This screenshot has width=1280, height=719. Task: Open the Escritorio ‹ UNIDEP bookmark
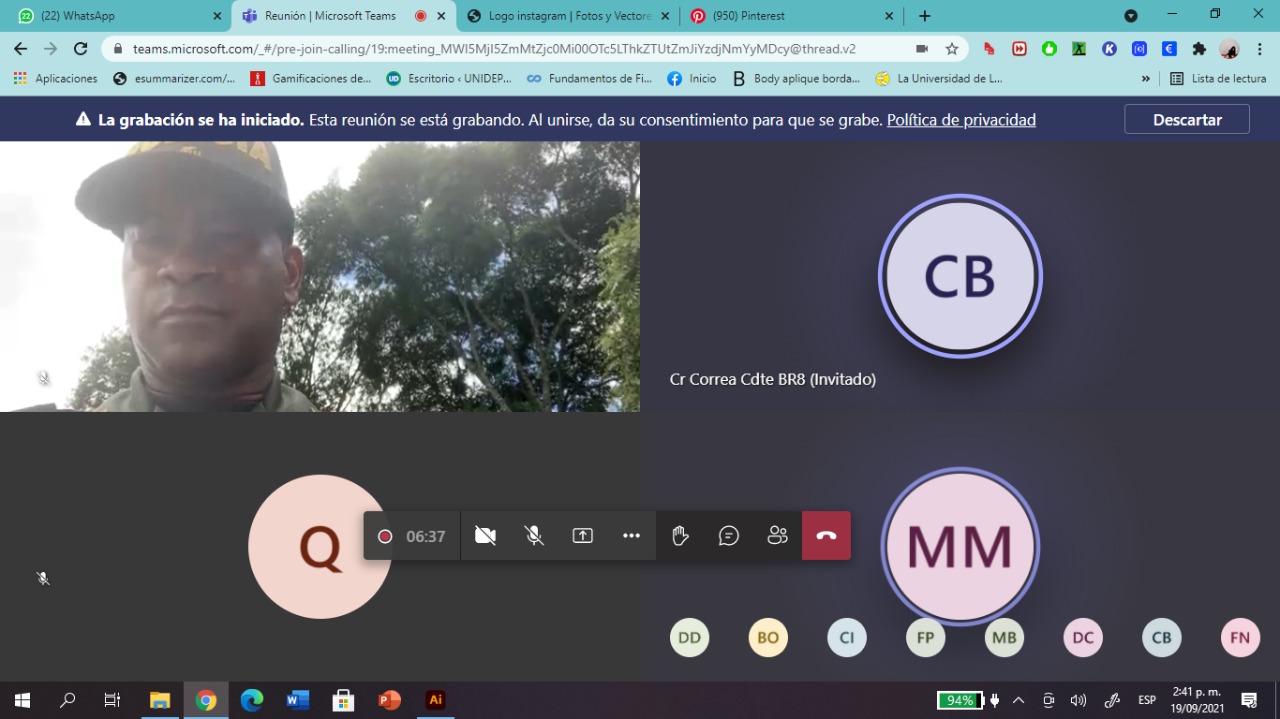click(x=449, y=78)
